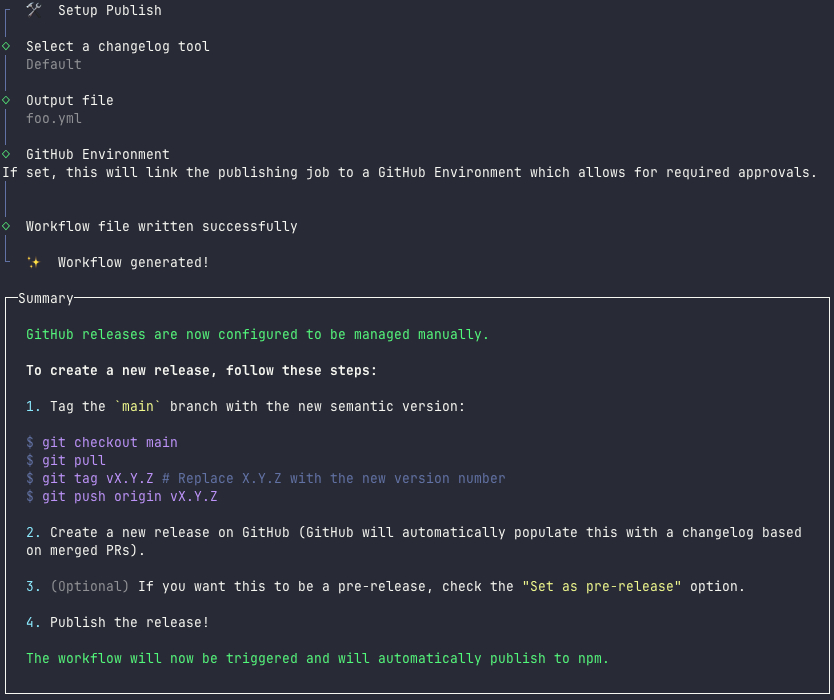Click the diamond marker next to Output file
The image size is (834, 700).
pyautogui.click(x=6, y=100)
